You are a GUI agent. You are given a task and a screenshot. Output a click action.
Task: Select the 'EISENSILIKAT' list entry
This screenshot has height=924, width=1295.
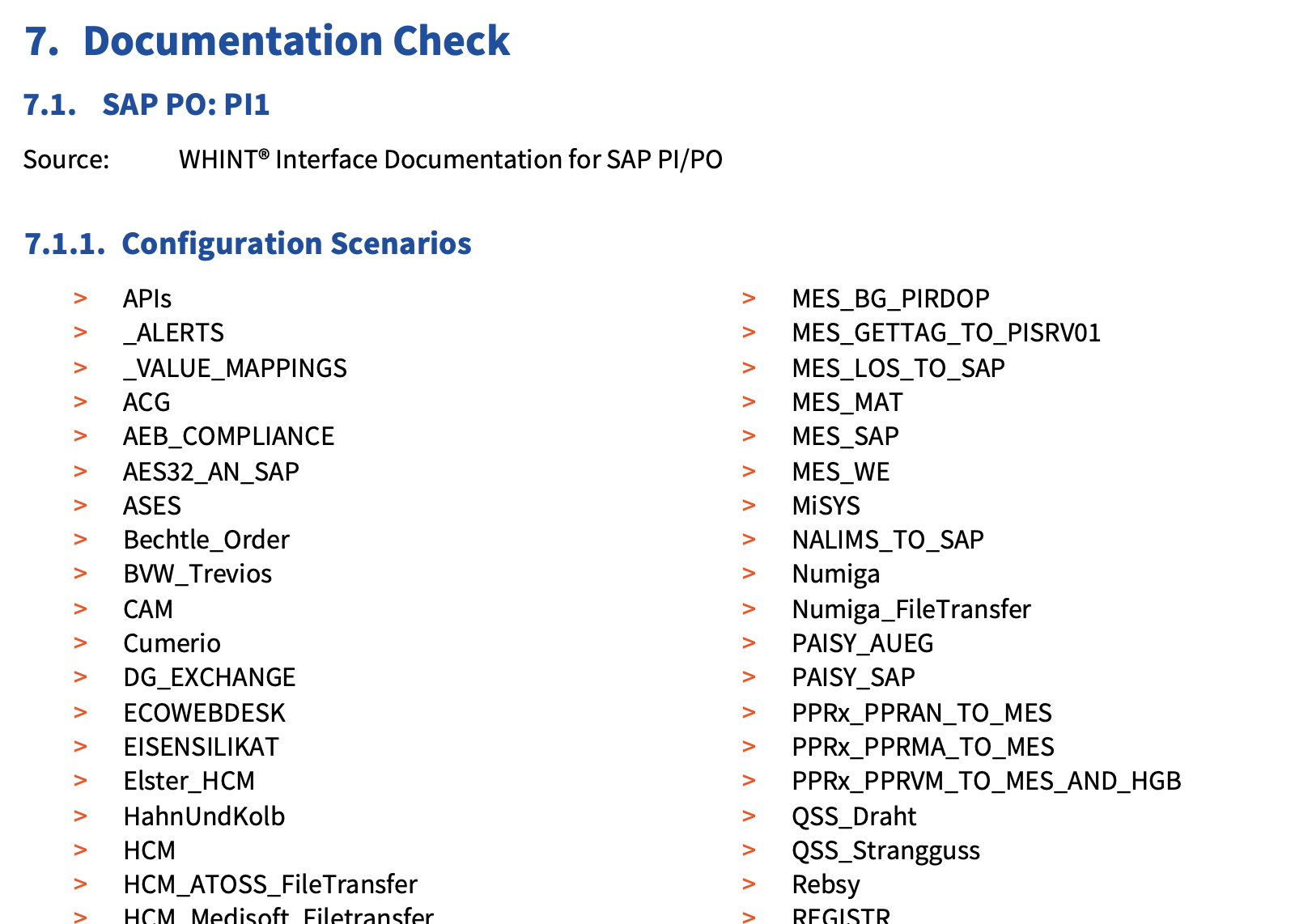click(x=201, y=747)
